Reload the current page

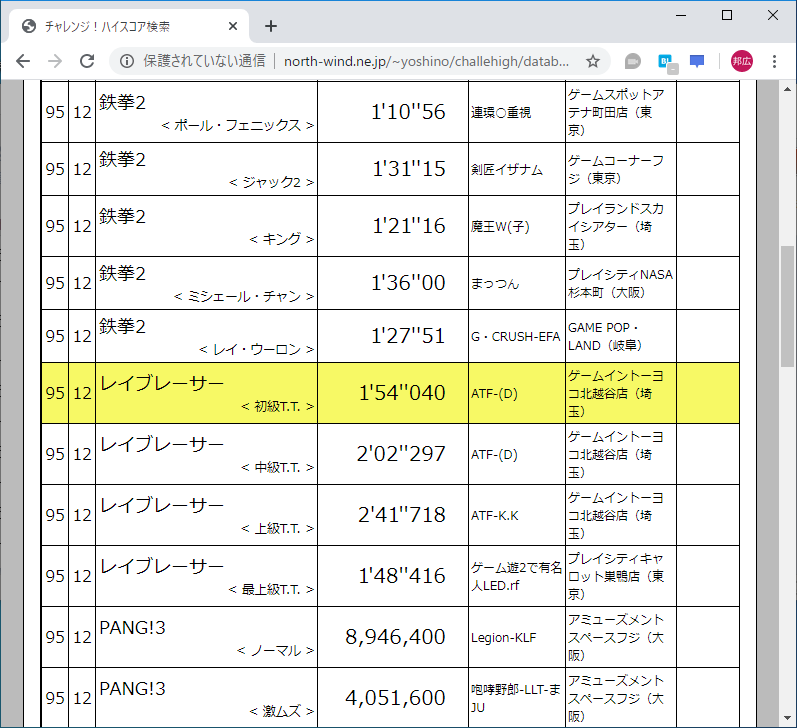[x=87, y=62]
